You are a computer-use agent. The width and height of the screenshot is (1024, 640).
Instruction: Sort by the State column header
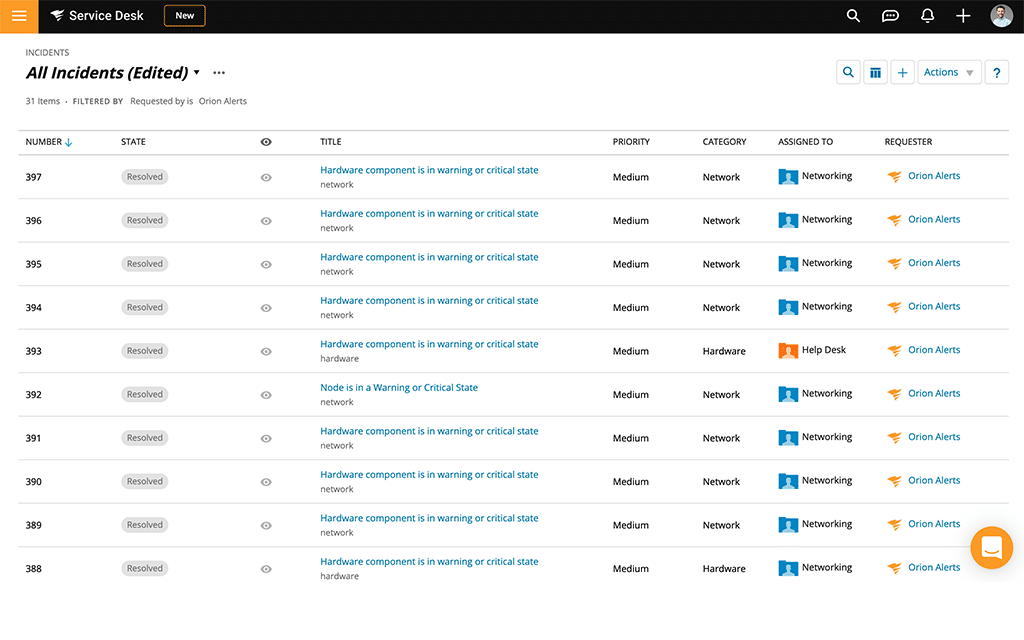133,142
